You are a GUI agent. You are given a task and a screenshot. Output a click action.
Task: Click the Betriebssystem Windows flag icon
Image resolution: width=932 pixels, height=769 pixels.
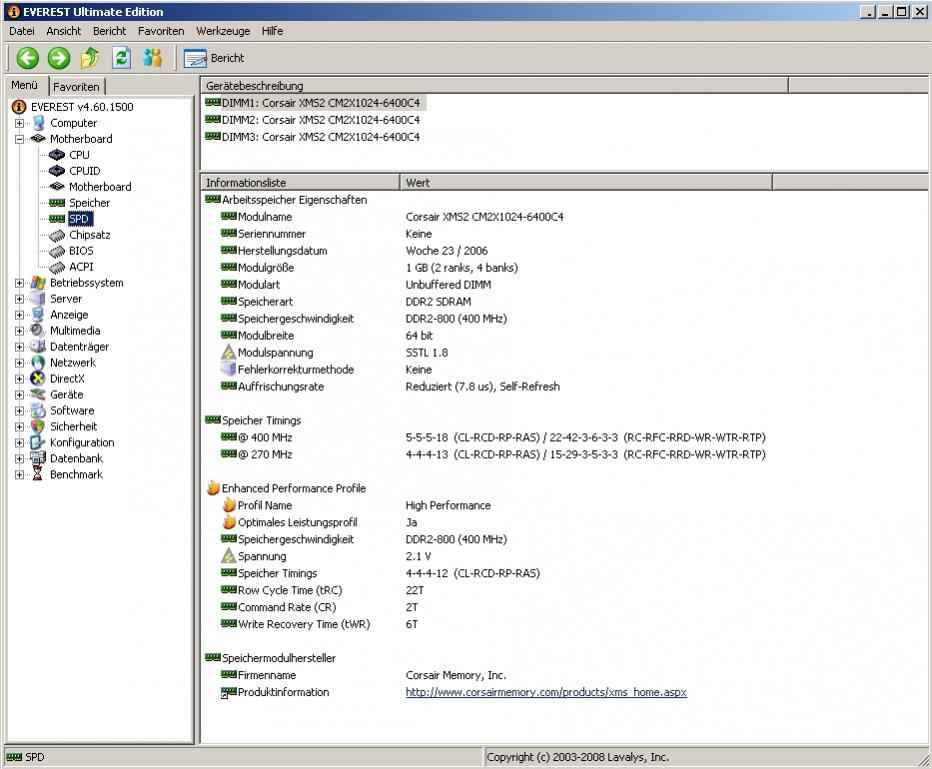pyautogui.click(x=38, y=283)
